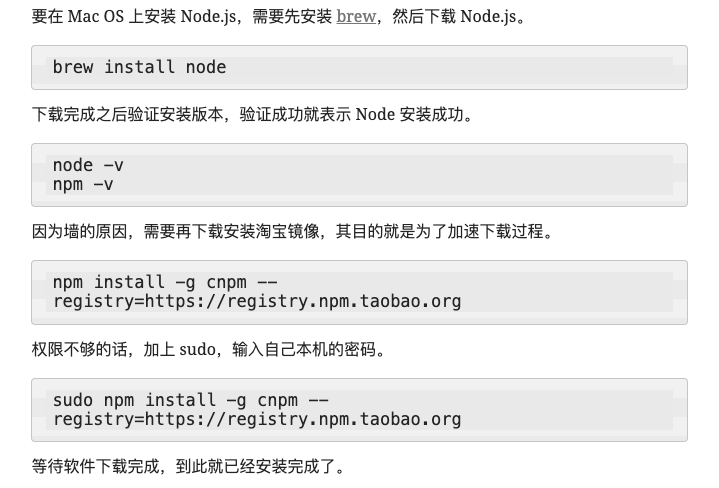719x488 pixels.
Task: Click the paragraph starting with 下载完成之后
Action: click(253, 114)
